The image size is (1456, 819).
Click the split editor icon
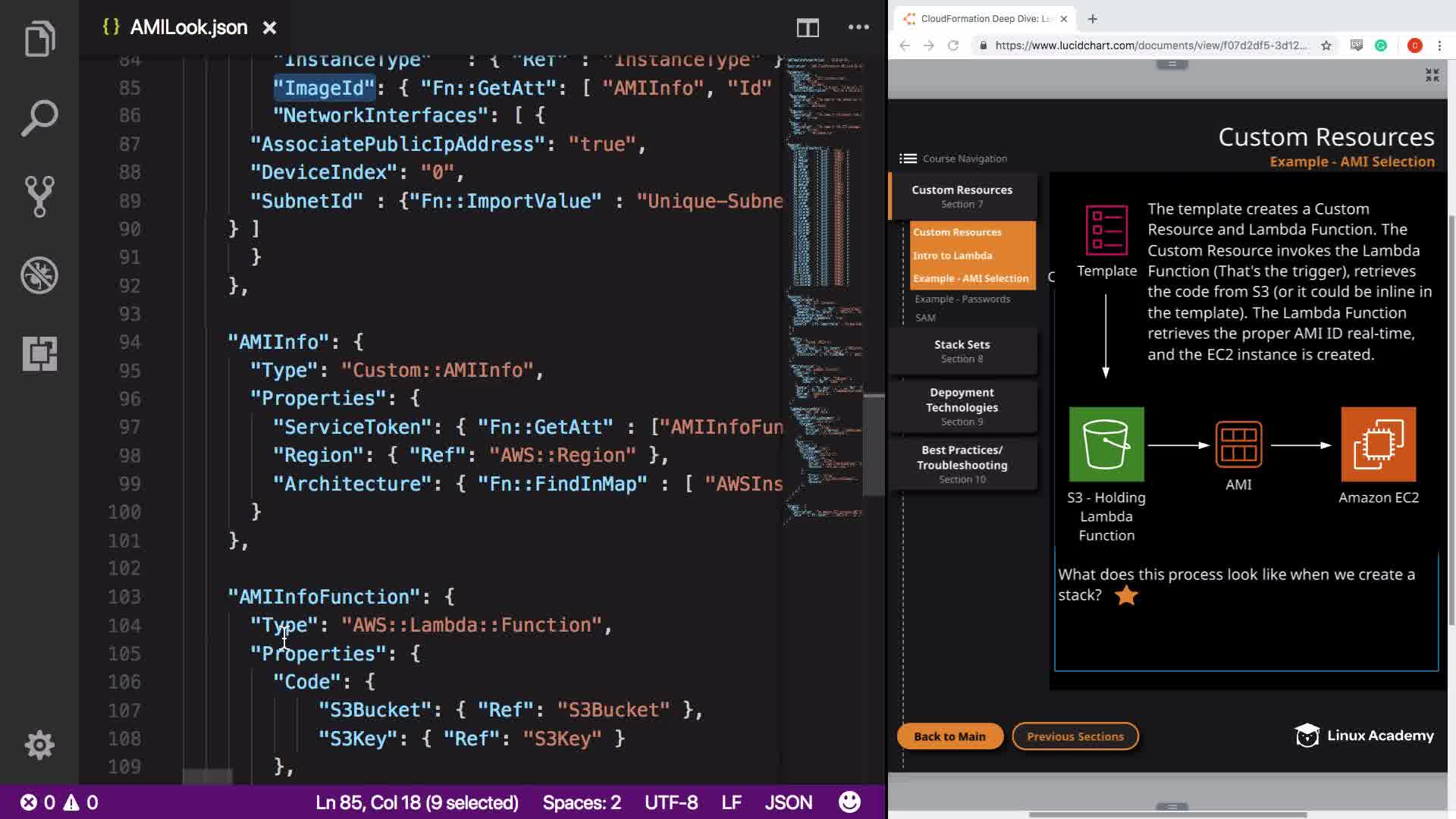(x=808, y=28)
